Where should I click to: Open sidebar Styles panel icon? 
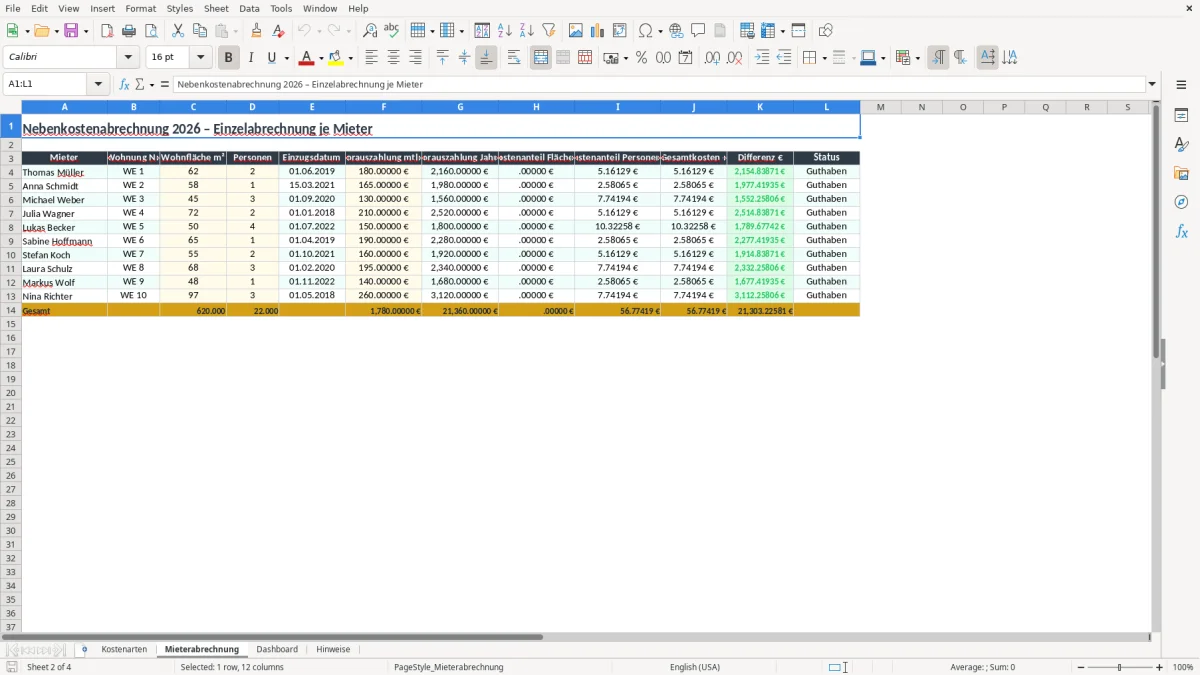1181,144
